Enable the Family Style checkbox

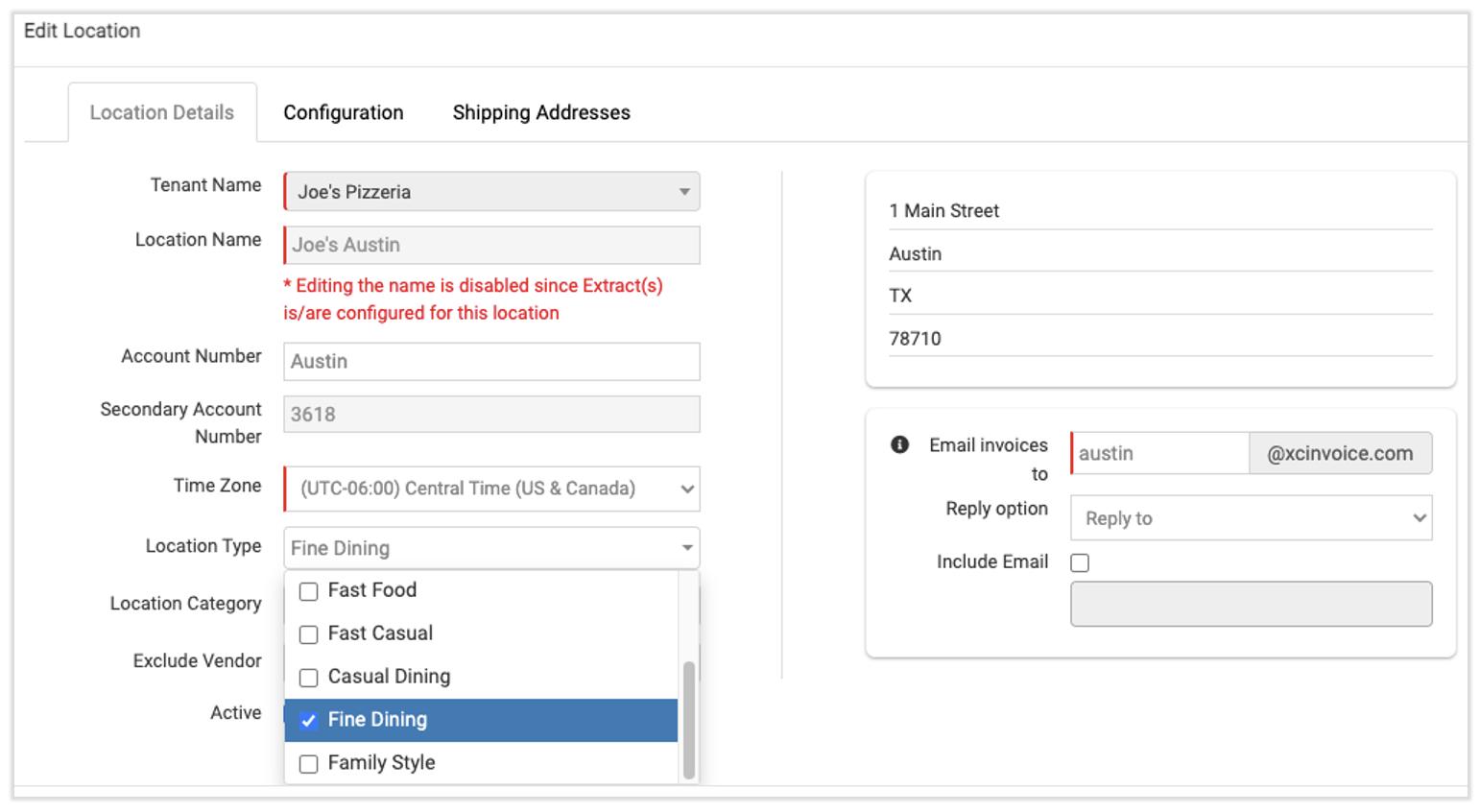[308, 764]
